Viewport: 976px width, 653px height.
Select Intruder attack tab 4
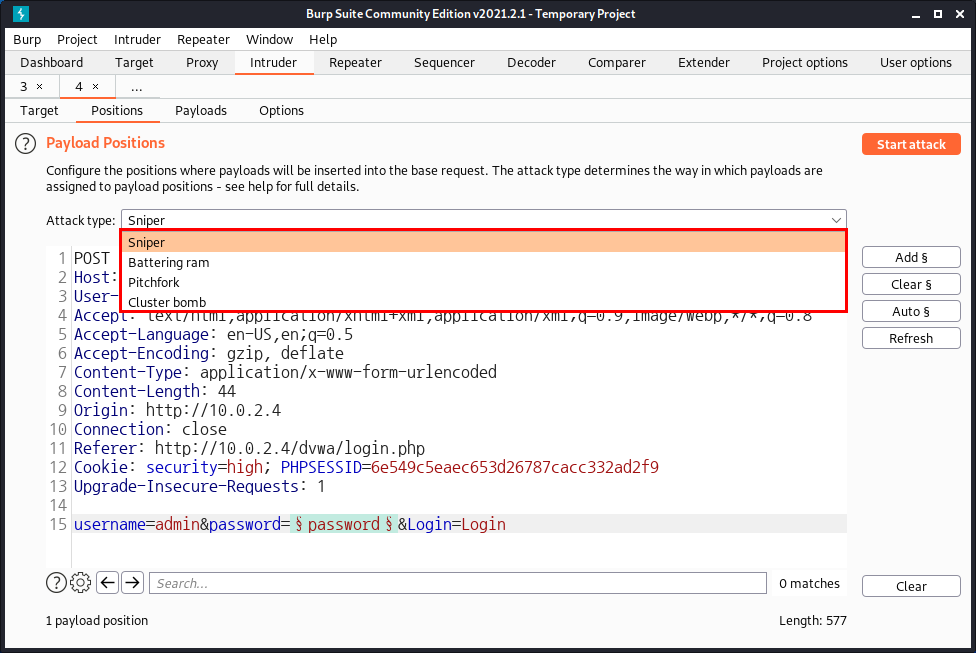click(x=79, y=87)
